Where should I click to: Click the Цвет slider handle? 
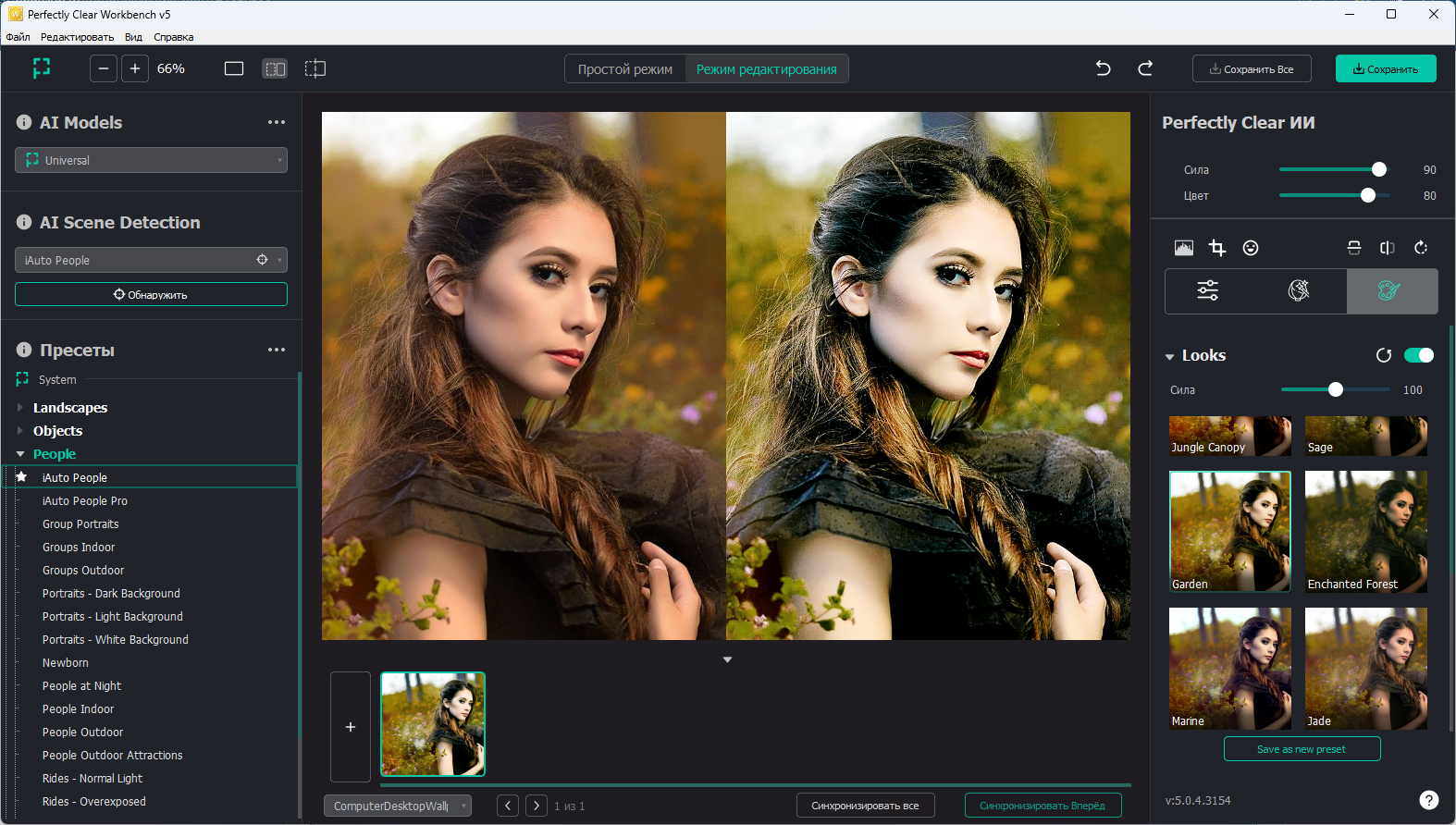point(1368,195)
